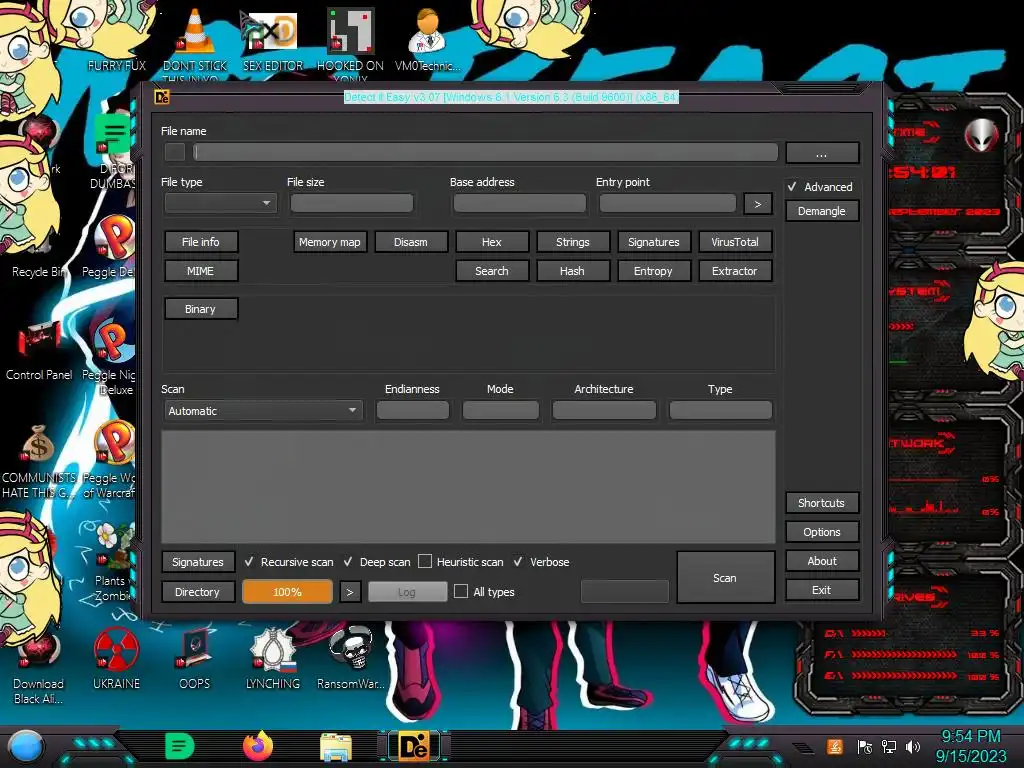
Task: Click the Directory button
Action: tap(198, 592)
